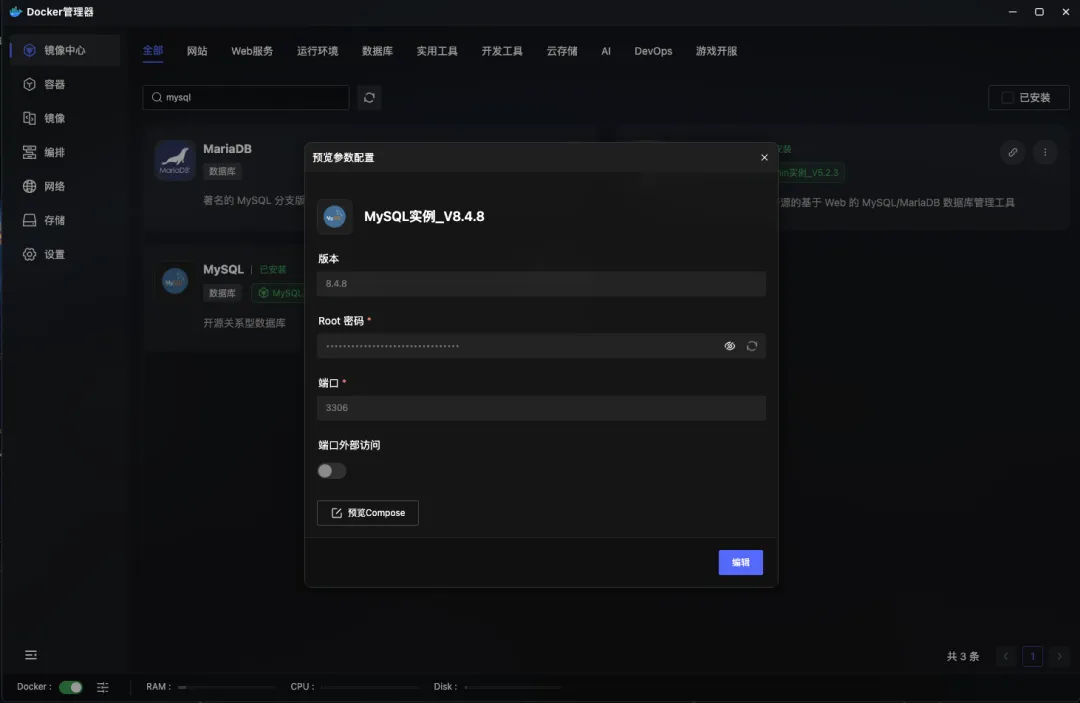Click the search magnifier icon

157,98
